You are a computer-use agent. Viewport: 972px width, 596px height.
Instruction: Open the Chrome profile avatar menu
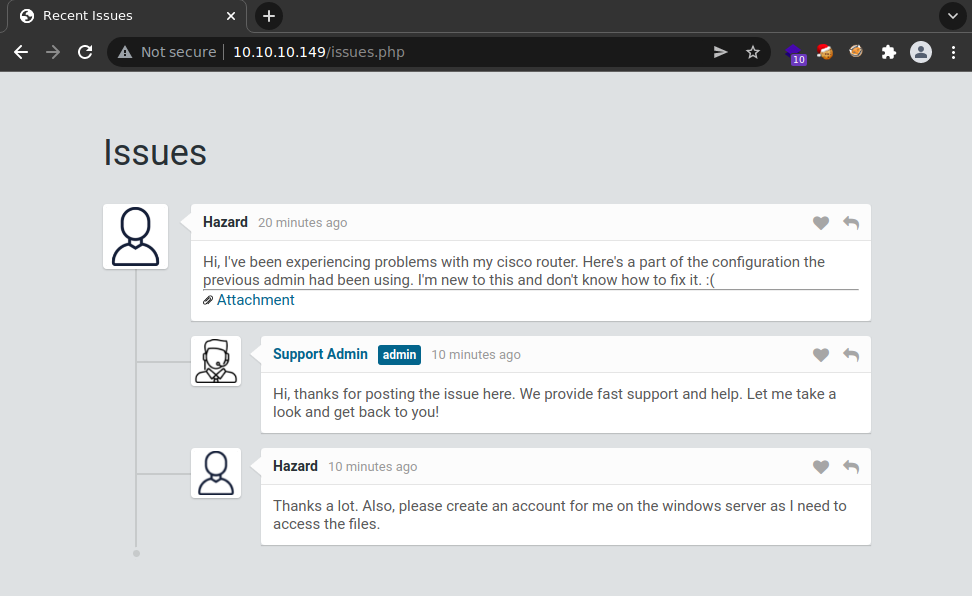click(x=921, y=52)
